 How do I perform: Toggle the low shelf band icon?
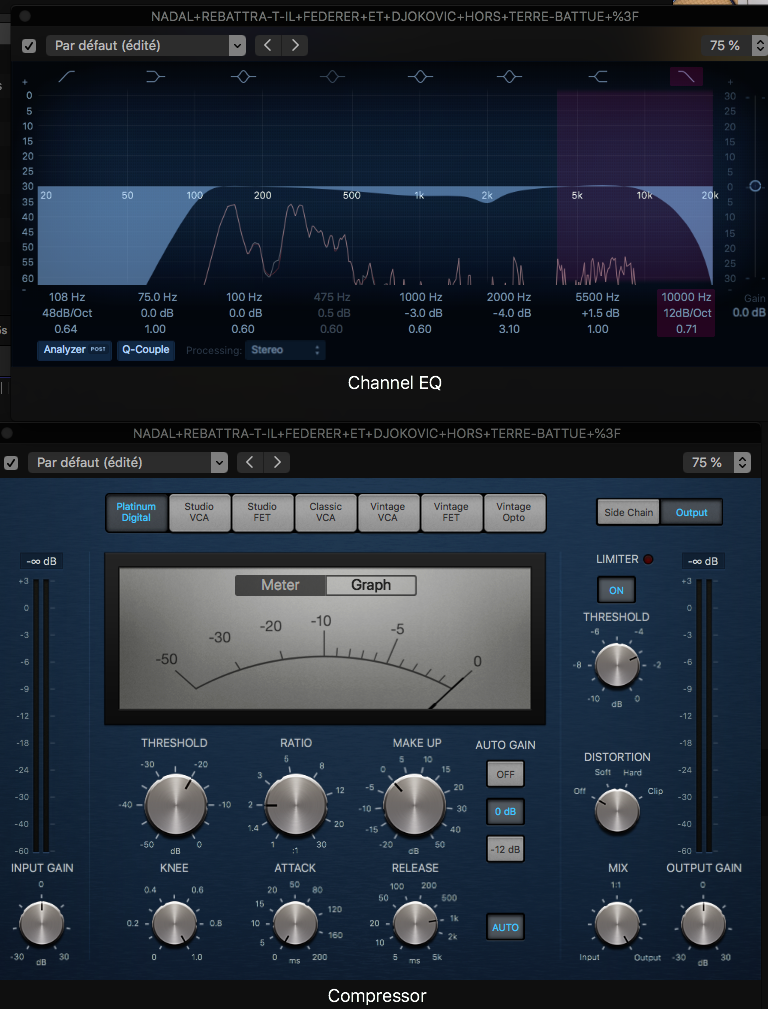[x=155, y=77]
